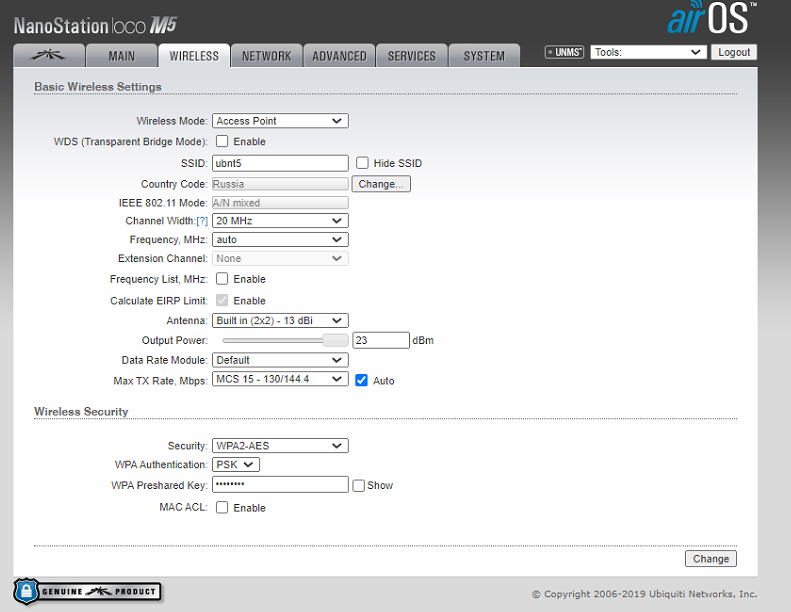The image size is (791, 612).
Task: Click the SSID input field
Action: coord(280,163)
